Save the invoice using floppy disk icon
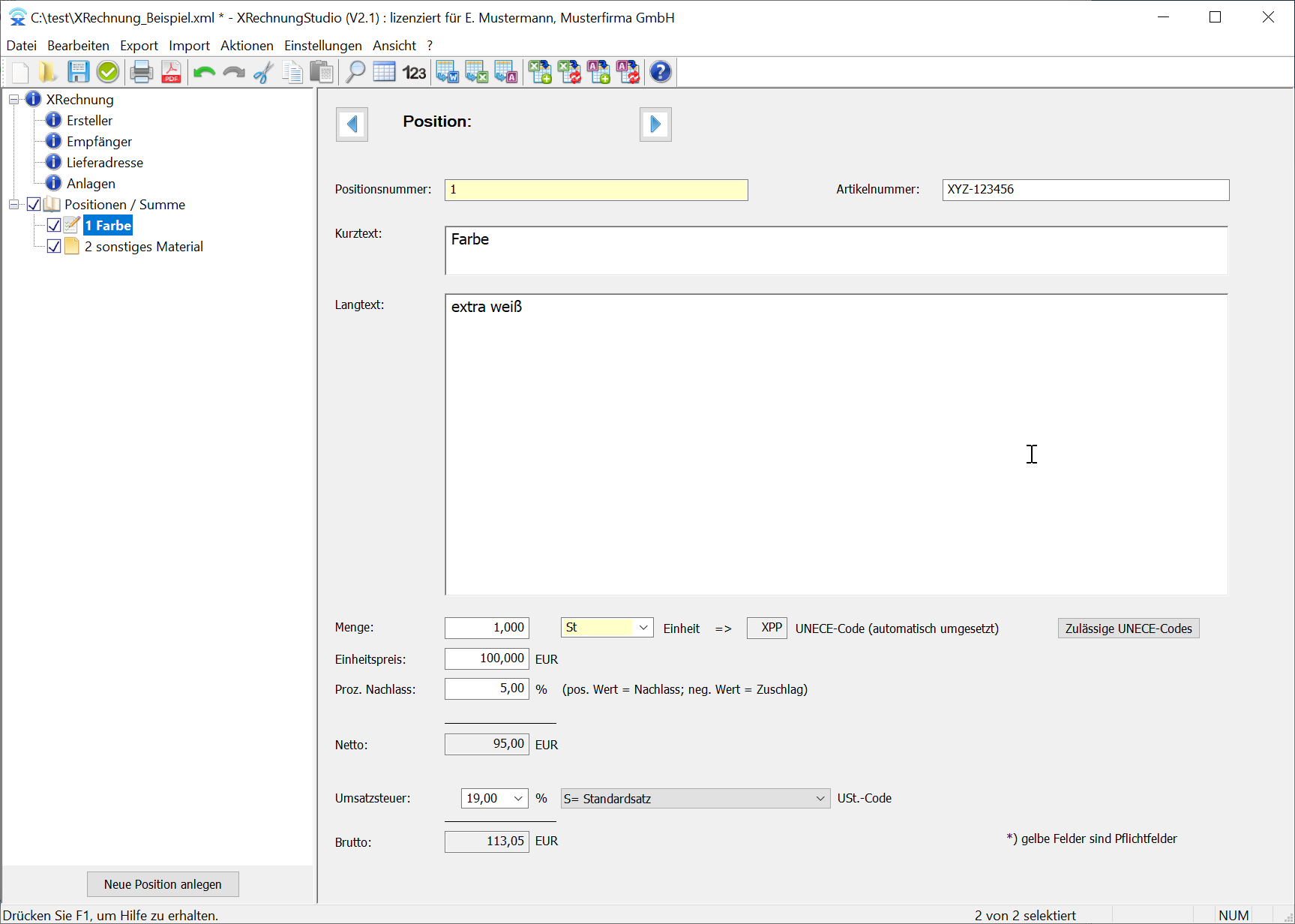Image resolution: width=1295 pixels, height=924 pixels. click(78, 72)
